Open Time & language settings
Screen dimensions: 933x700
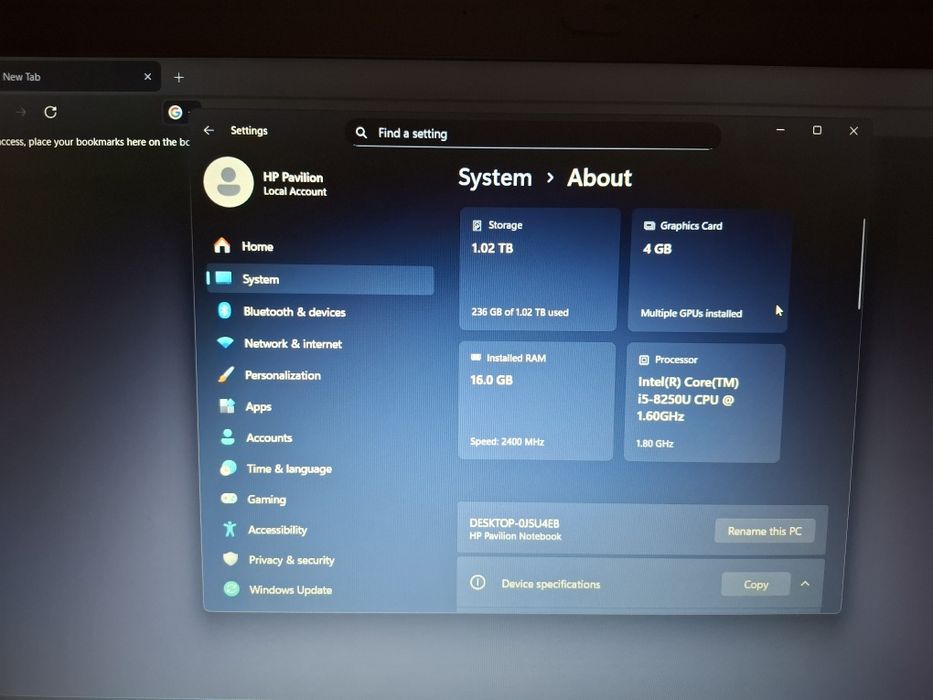click(321, 468)
